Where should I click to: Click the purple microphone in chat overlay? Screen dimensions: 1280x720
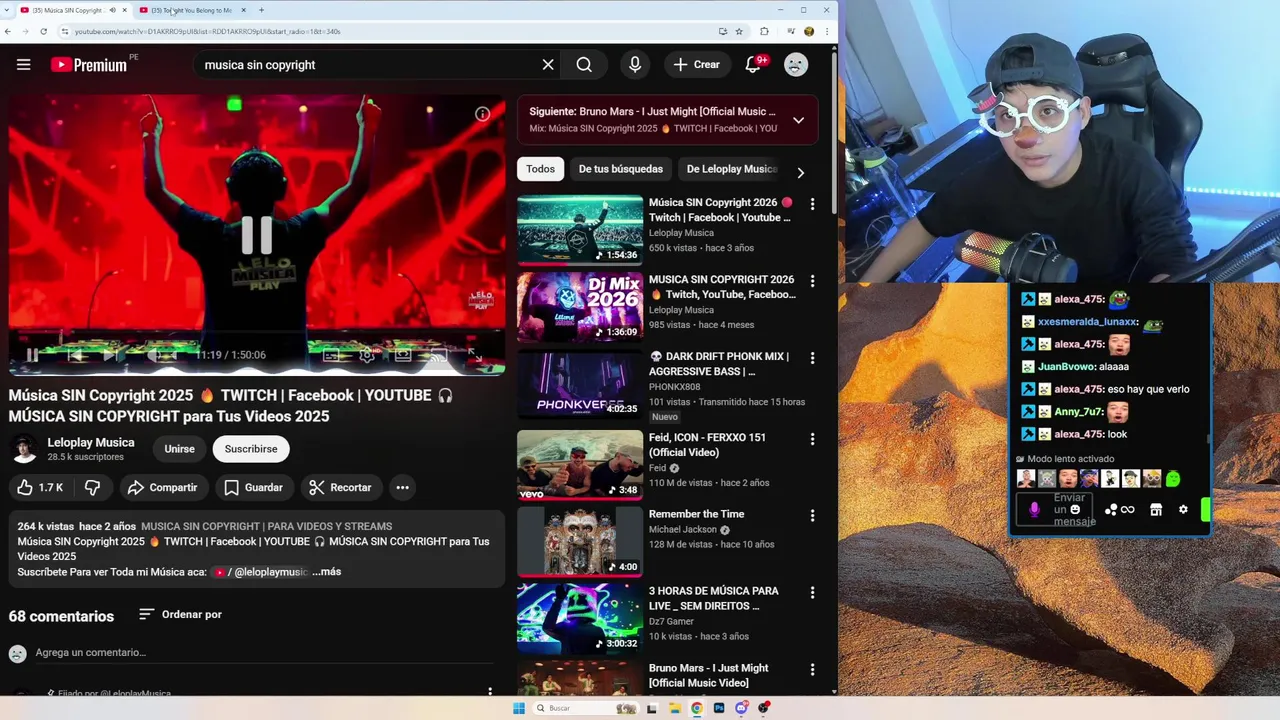(x=1034, y=510)
